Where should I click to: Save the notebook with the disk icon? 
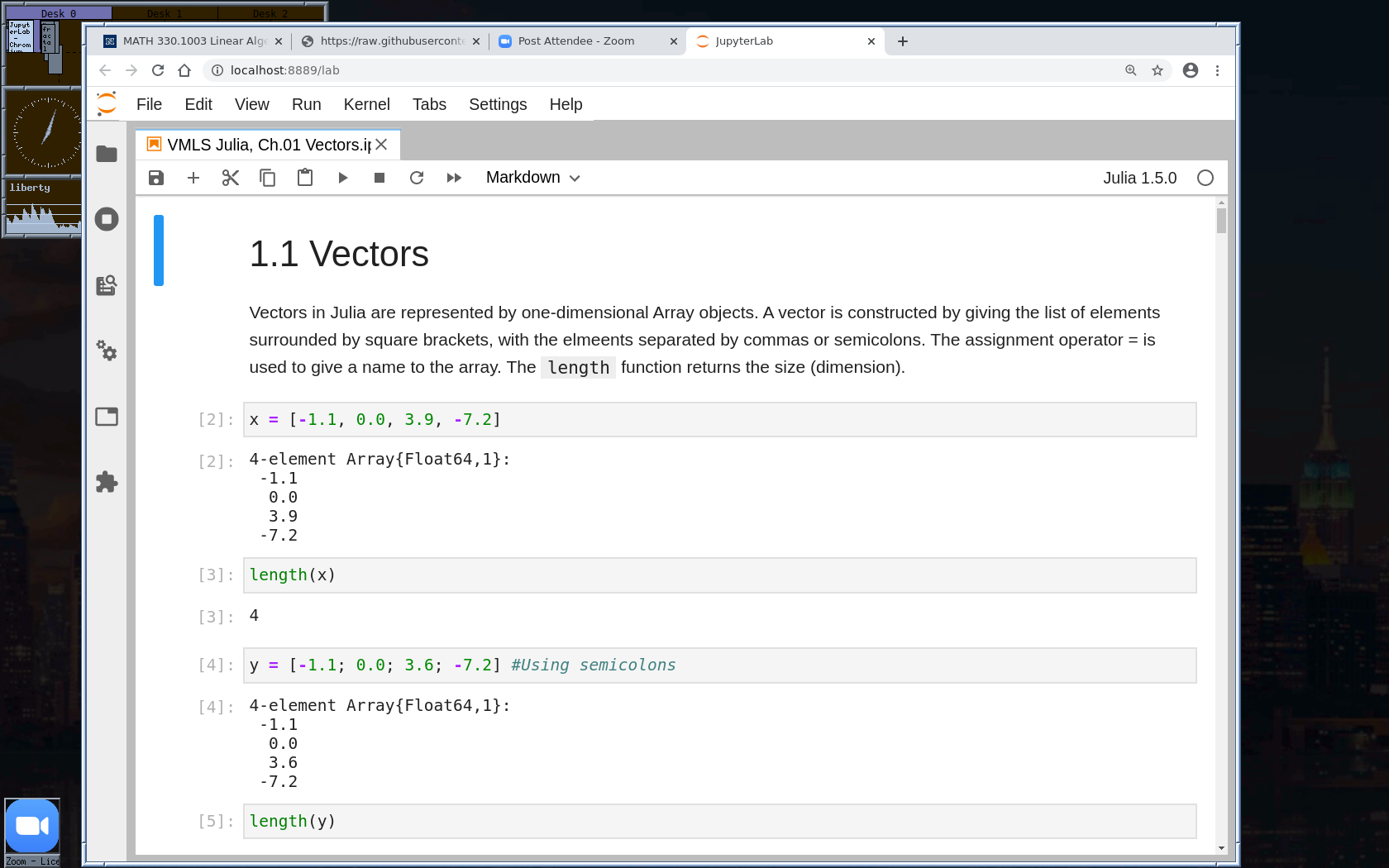(x=156, y=178)
